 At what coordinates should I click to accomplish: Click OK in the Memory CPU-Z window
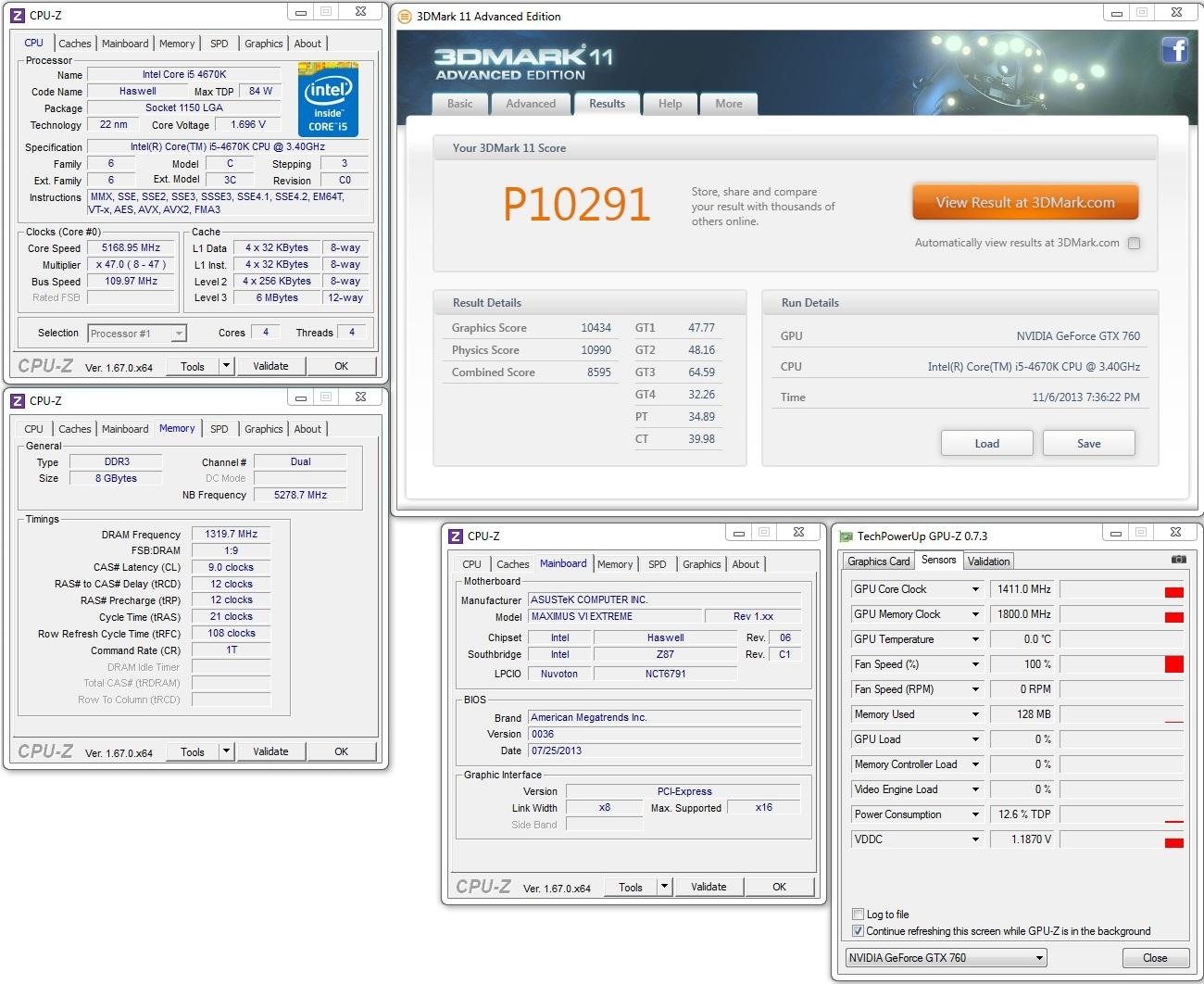341,751
